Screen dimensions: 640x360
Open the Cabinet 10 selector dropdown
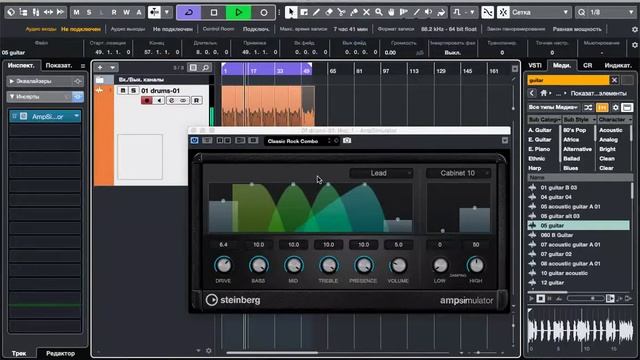458,173
